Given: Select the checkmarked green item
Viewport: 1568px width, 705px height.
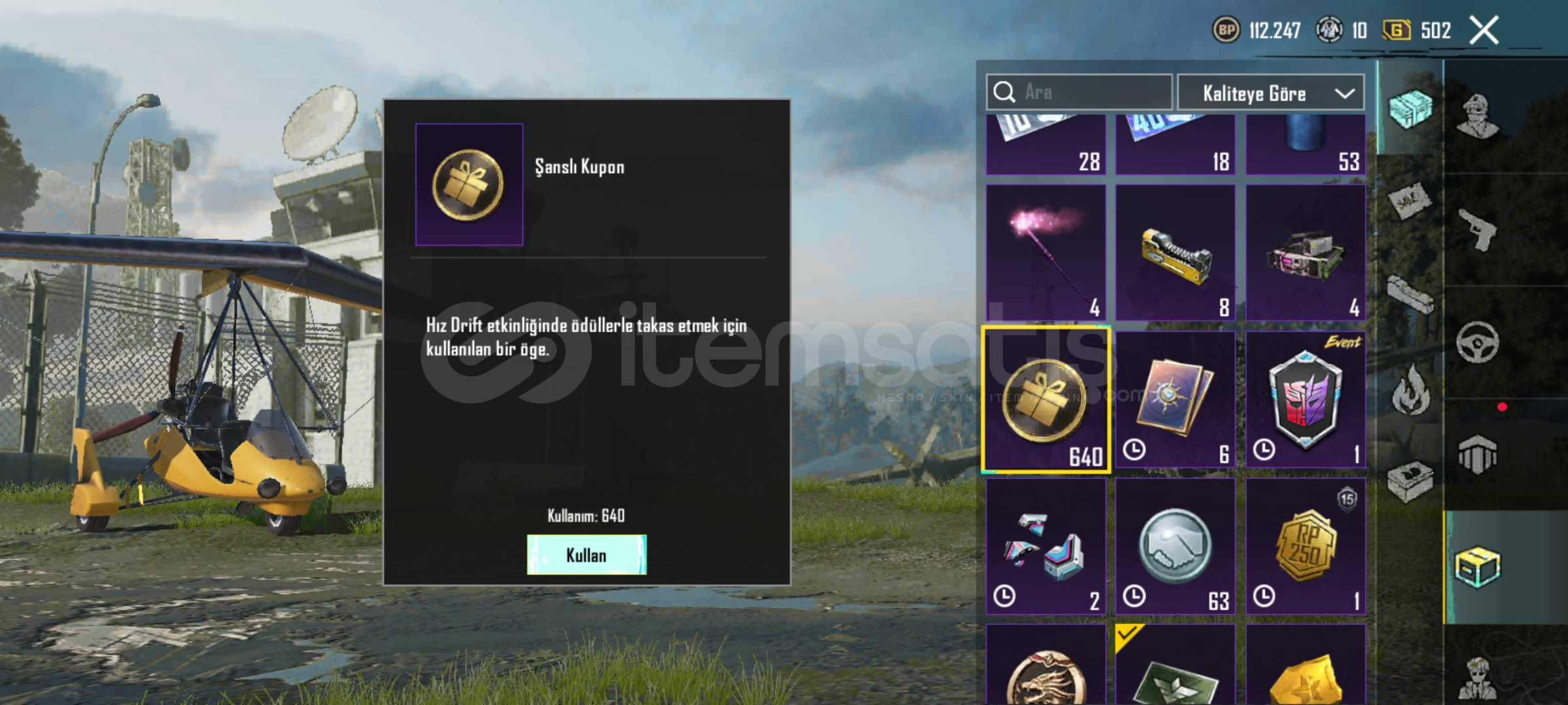Looking at the screenshot, I should pyautogui.click(x=1176, y=665).
